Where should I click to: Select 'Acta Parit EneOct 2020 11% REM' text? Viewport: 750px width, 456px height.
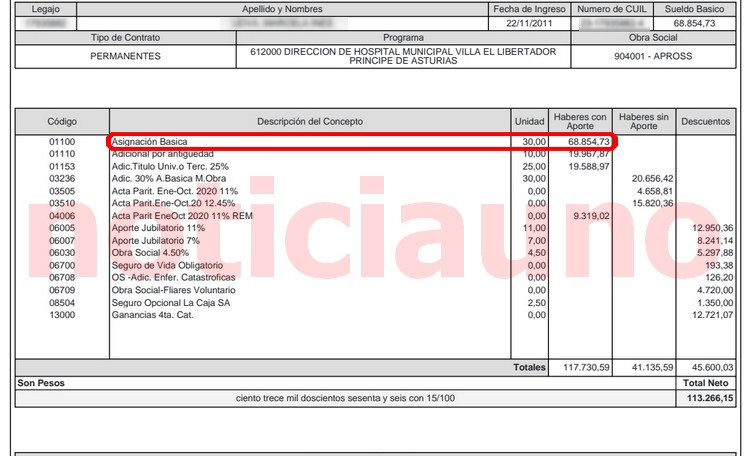pyautogui.click(x=182, y=216)
